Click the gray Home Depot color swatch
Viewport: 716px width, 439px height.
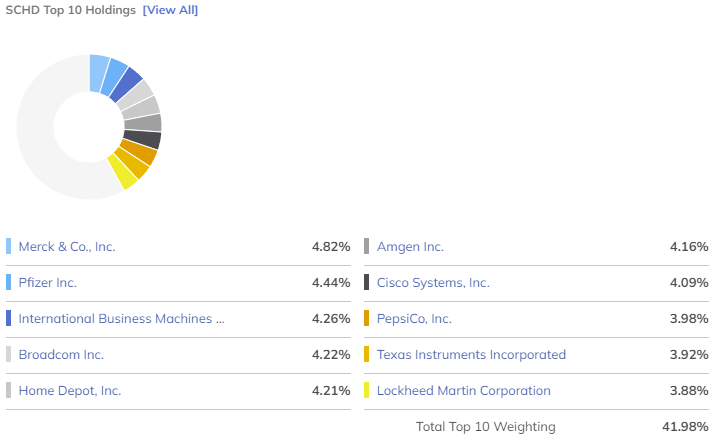[9, 391]
